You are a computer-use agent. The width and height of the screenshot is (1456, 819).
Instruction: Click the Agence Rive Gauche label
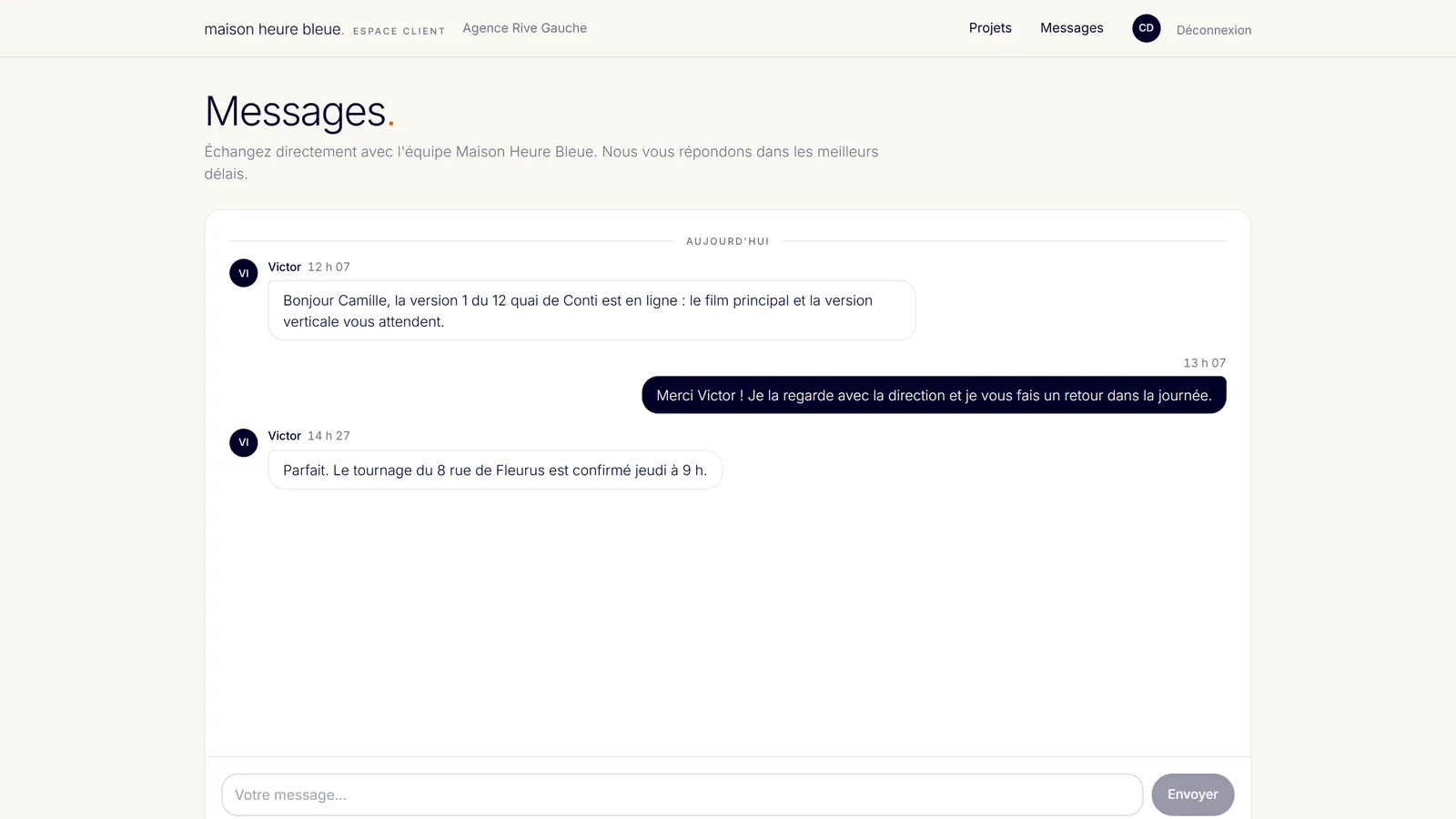click(524, 28)
